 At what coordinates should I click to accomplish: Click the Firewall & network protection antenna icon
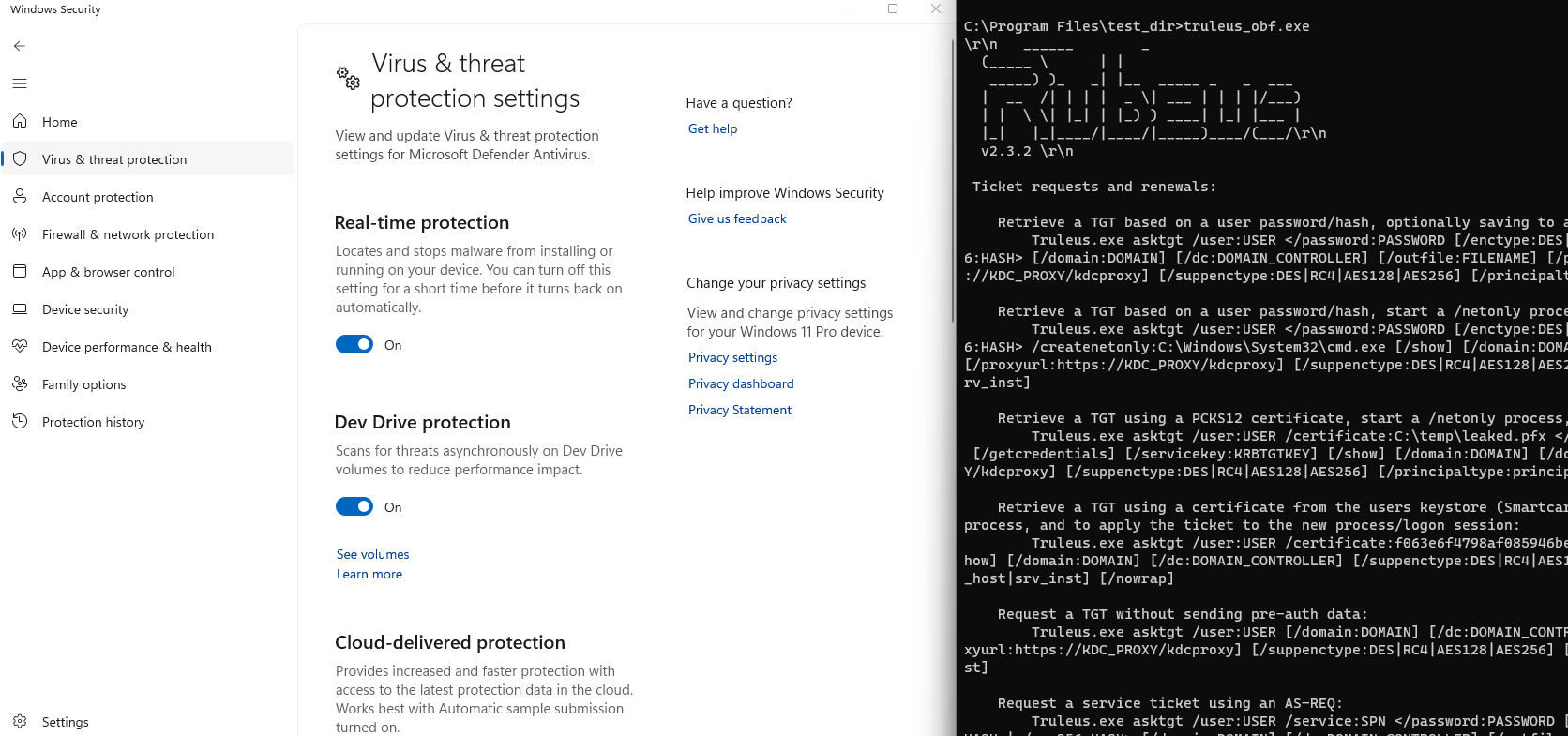[x=20, y=233]
